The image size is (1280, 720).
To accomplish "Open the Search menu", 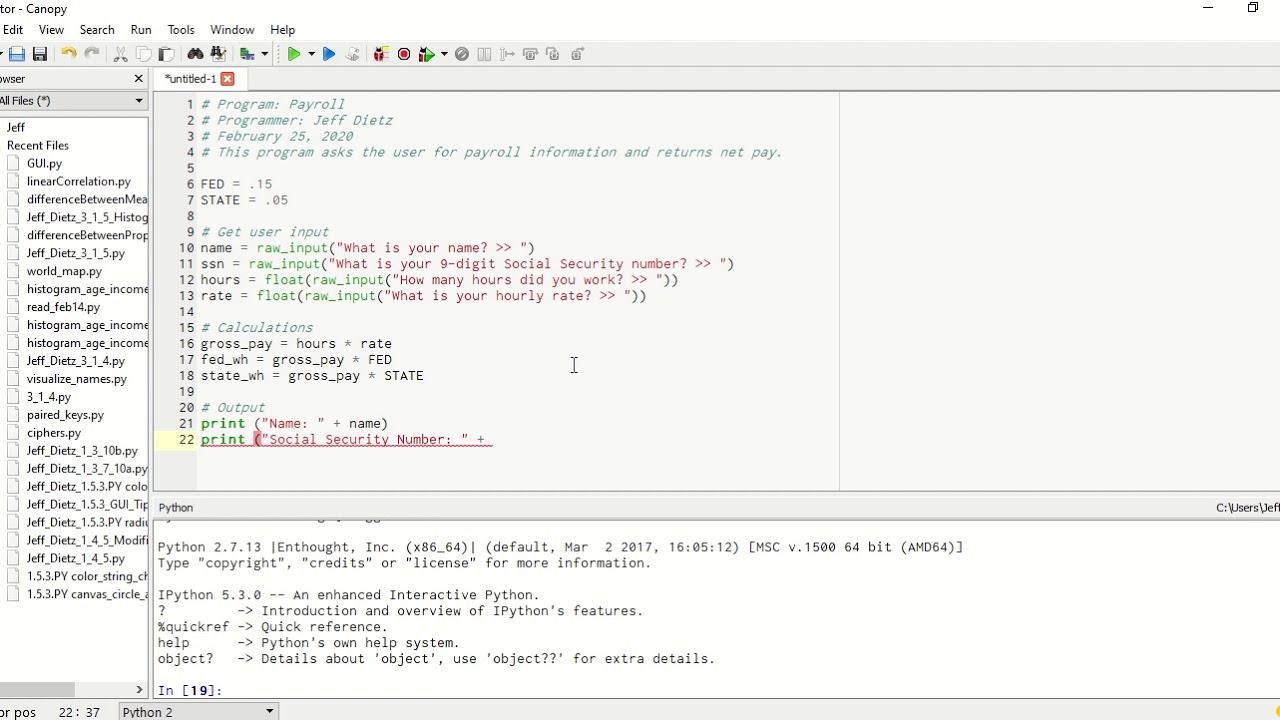I will (97, 30).
